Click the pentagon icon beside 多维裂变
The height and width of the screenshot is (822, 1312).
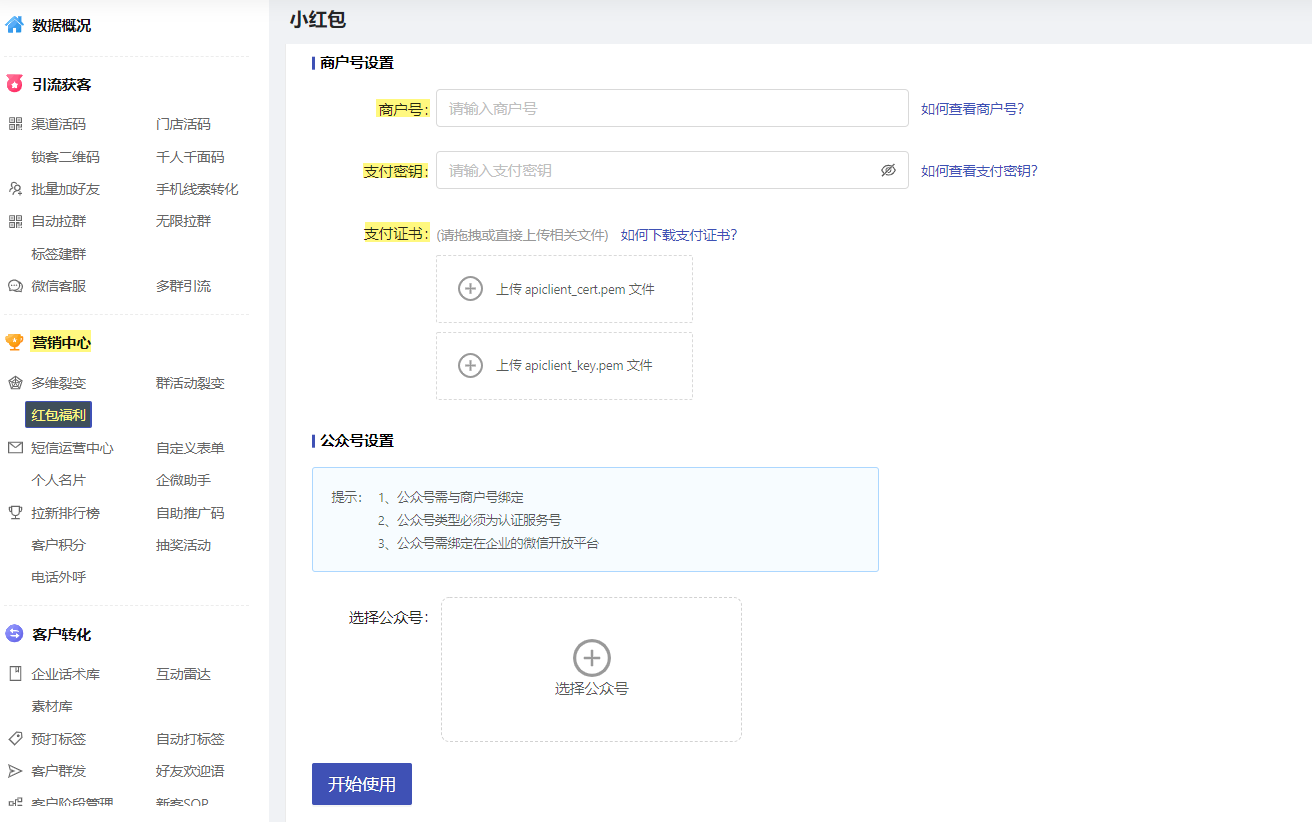(x=15, y=383)
